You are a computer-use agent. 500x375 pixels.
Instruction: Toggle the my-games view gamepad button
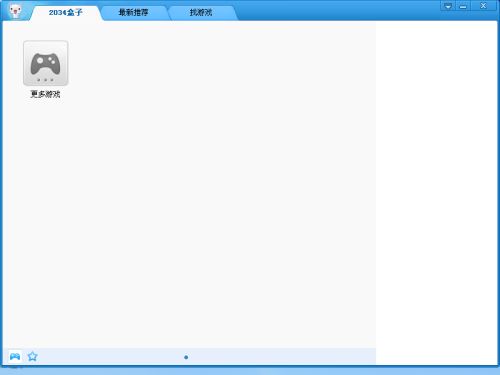coord(15,357)
